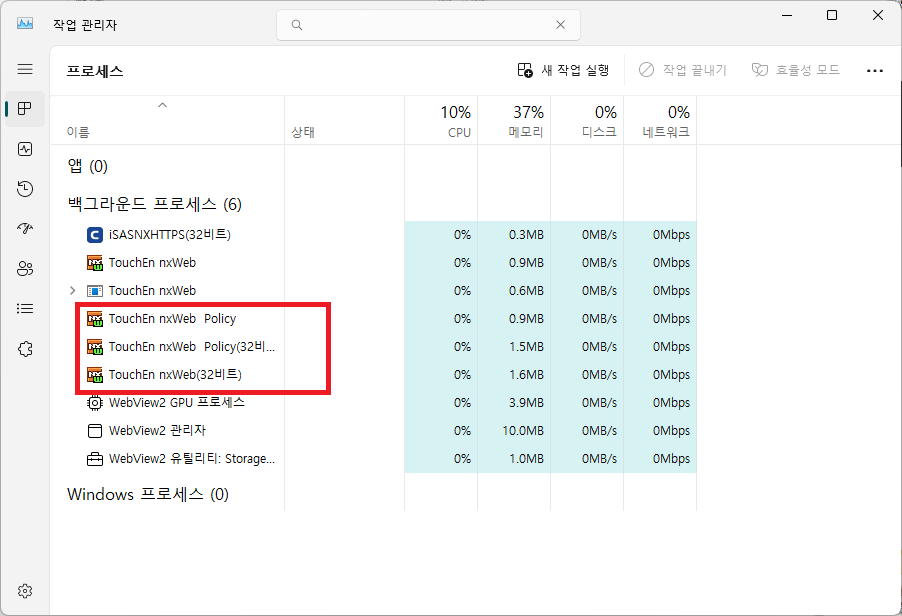The image size is (902, 616).
Task: Open the more options ellipsis menu
Action: [x=874, y=71]
